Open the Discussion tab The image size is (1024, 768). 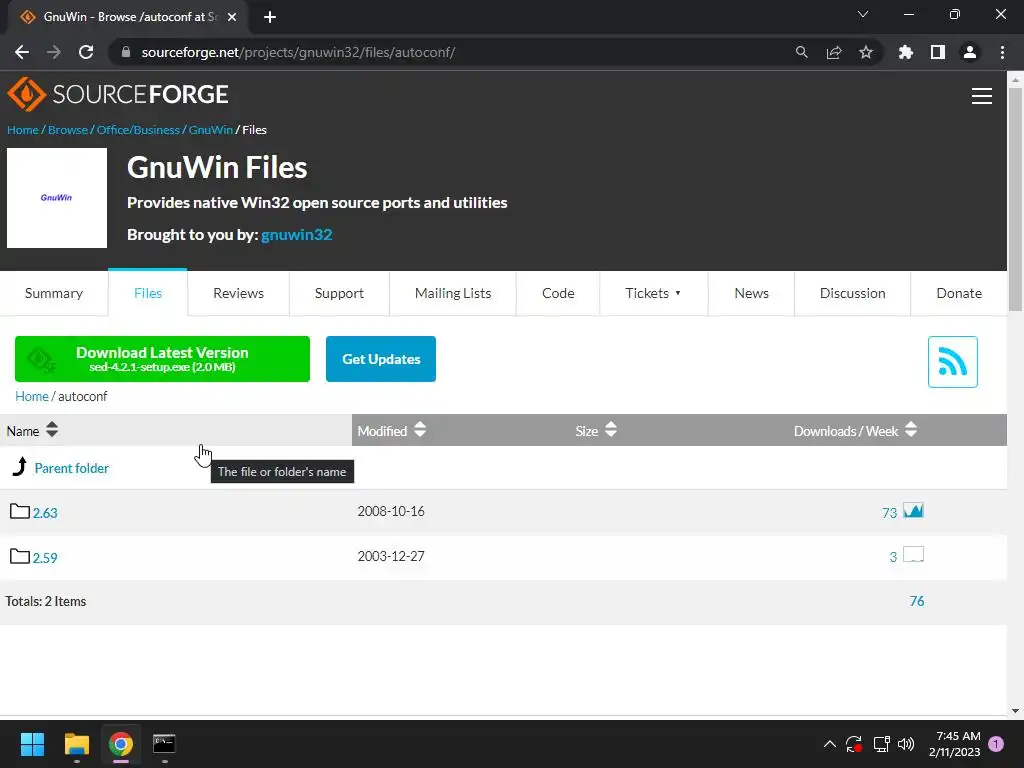[x=852, y=293]
